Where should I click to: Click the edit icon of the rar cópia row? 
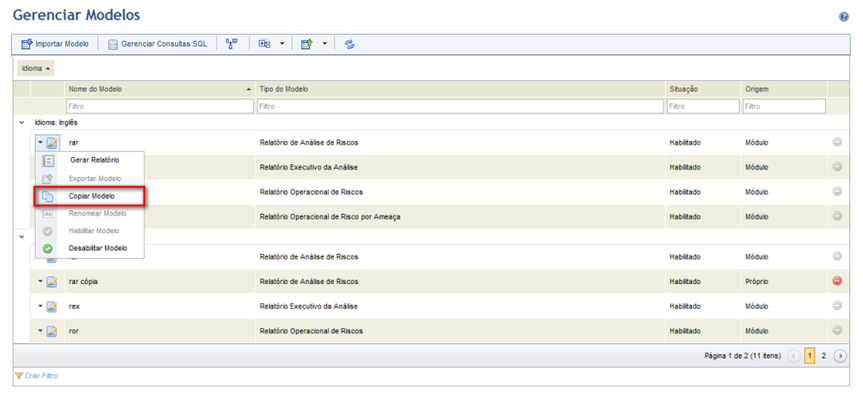(x=52, y=282)
